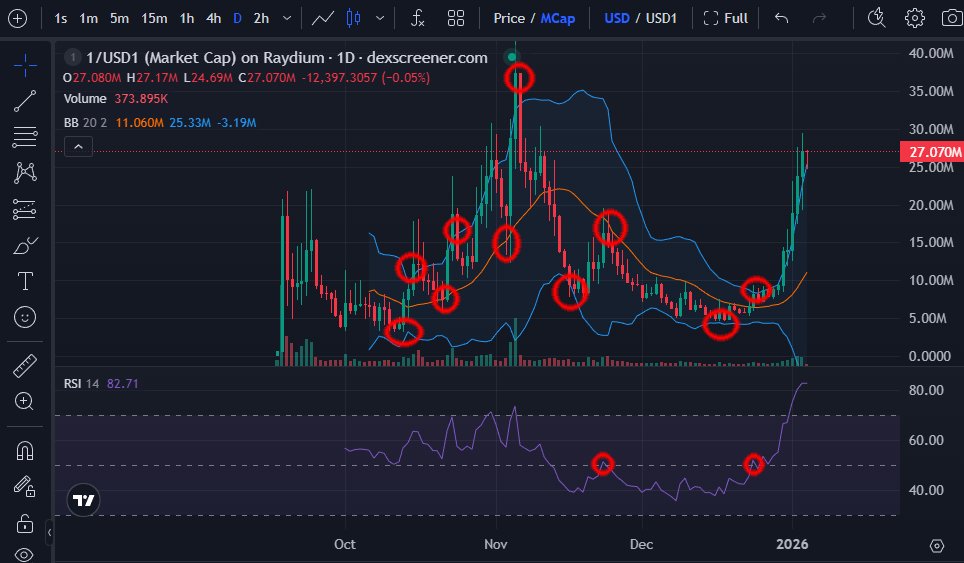Screen dimensions: 964x563
Task: Set quote currency to USD
Action: [x=617, y=18]
